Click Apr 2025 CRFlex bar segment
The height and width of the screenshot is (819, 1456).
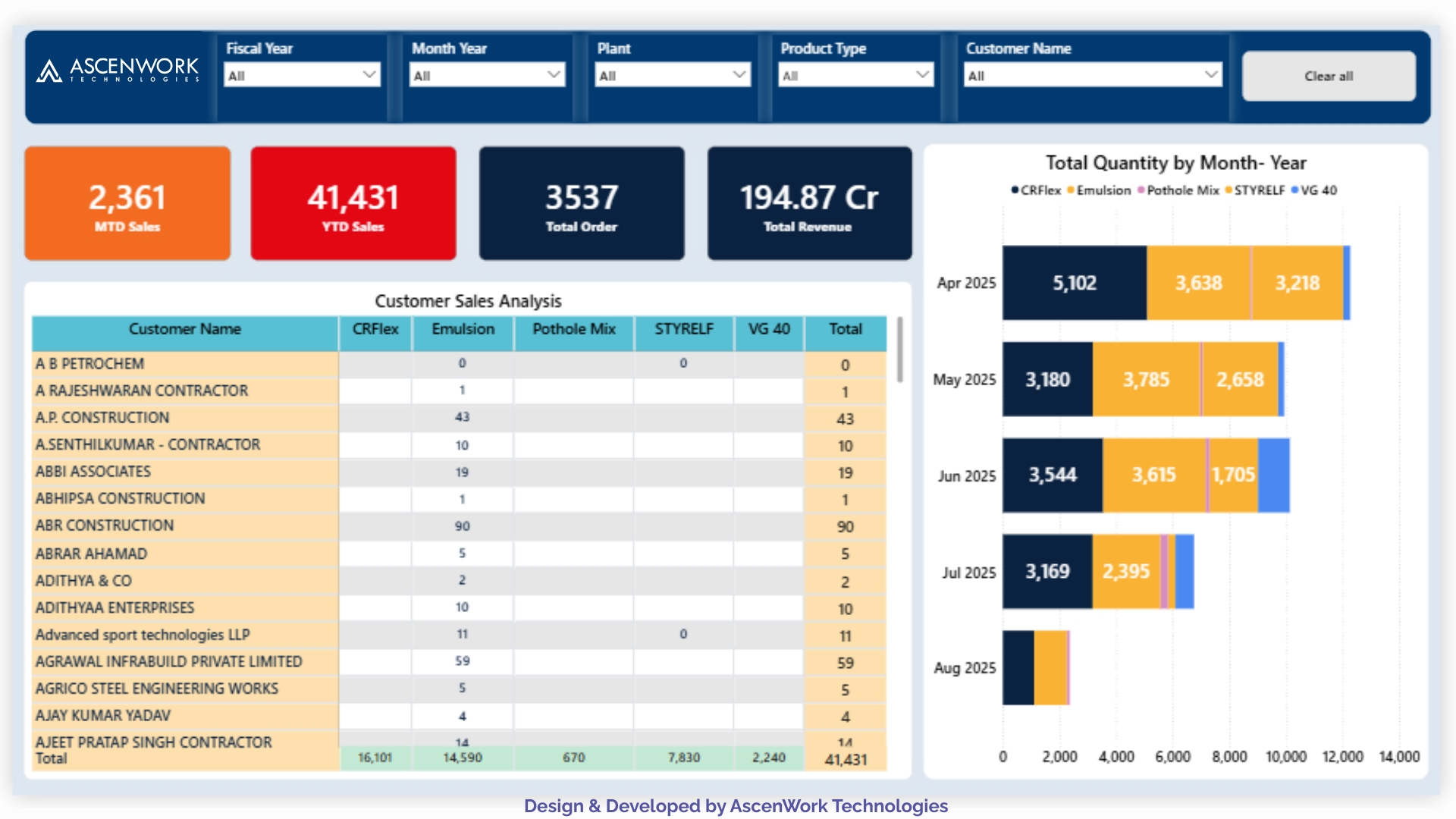click(1074, 283)
